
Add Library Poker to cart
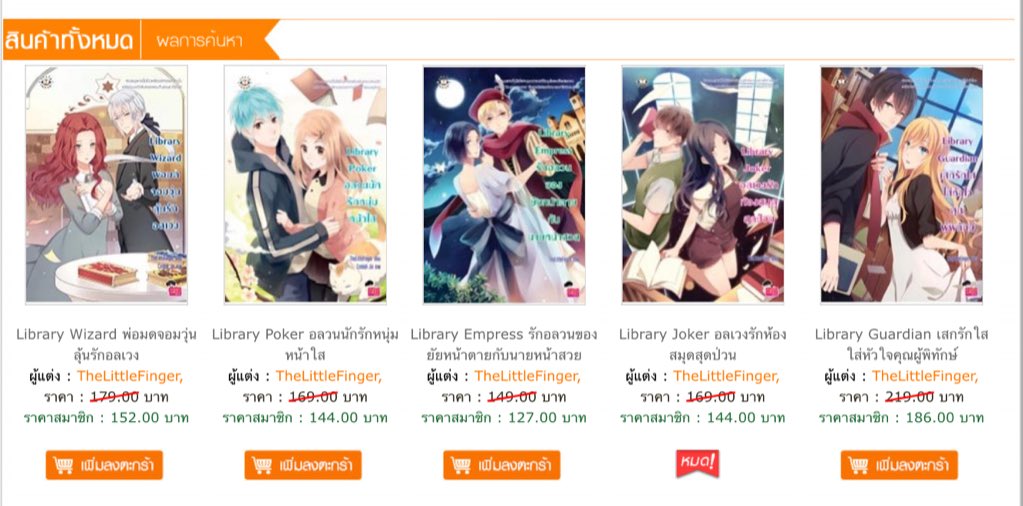pos(303,465)
